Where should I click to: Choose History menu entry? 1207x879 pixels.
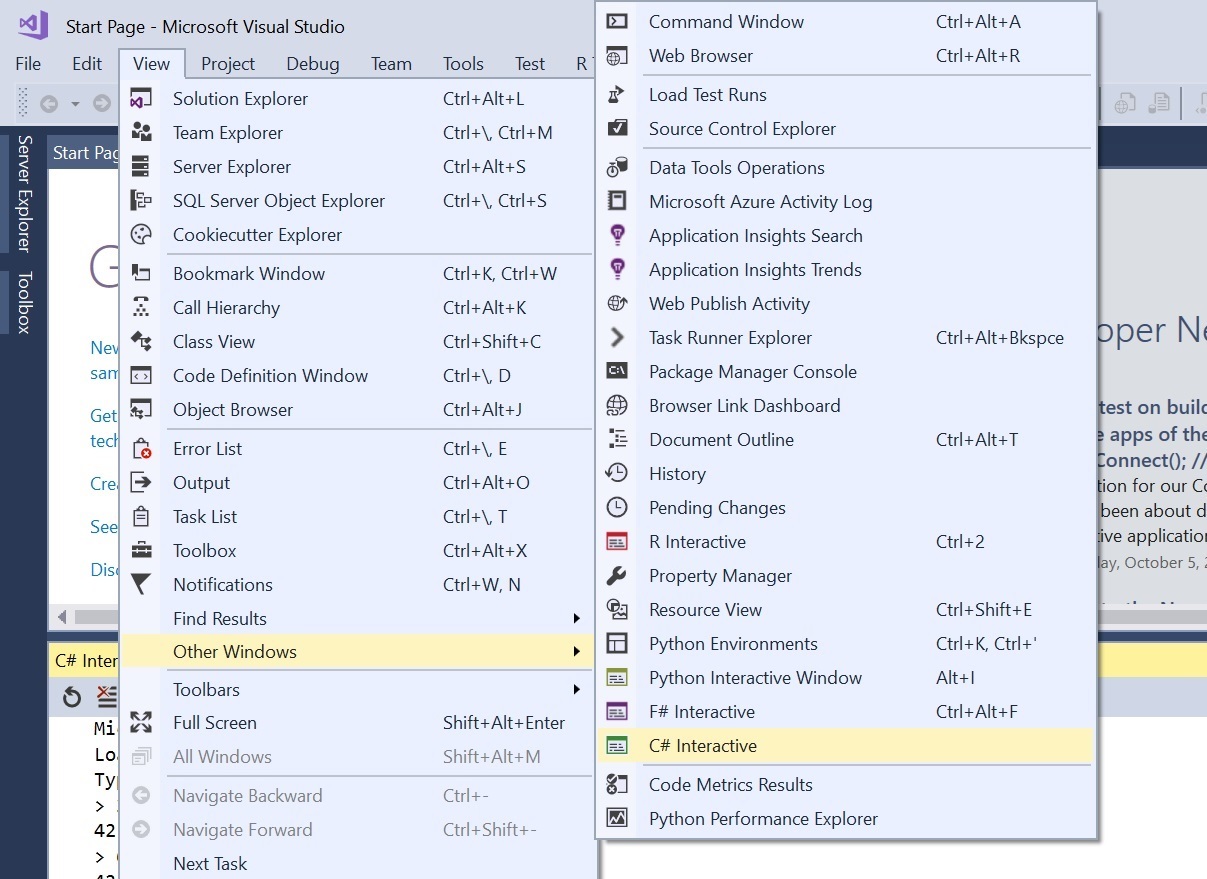(845, 474)
